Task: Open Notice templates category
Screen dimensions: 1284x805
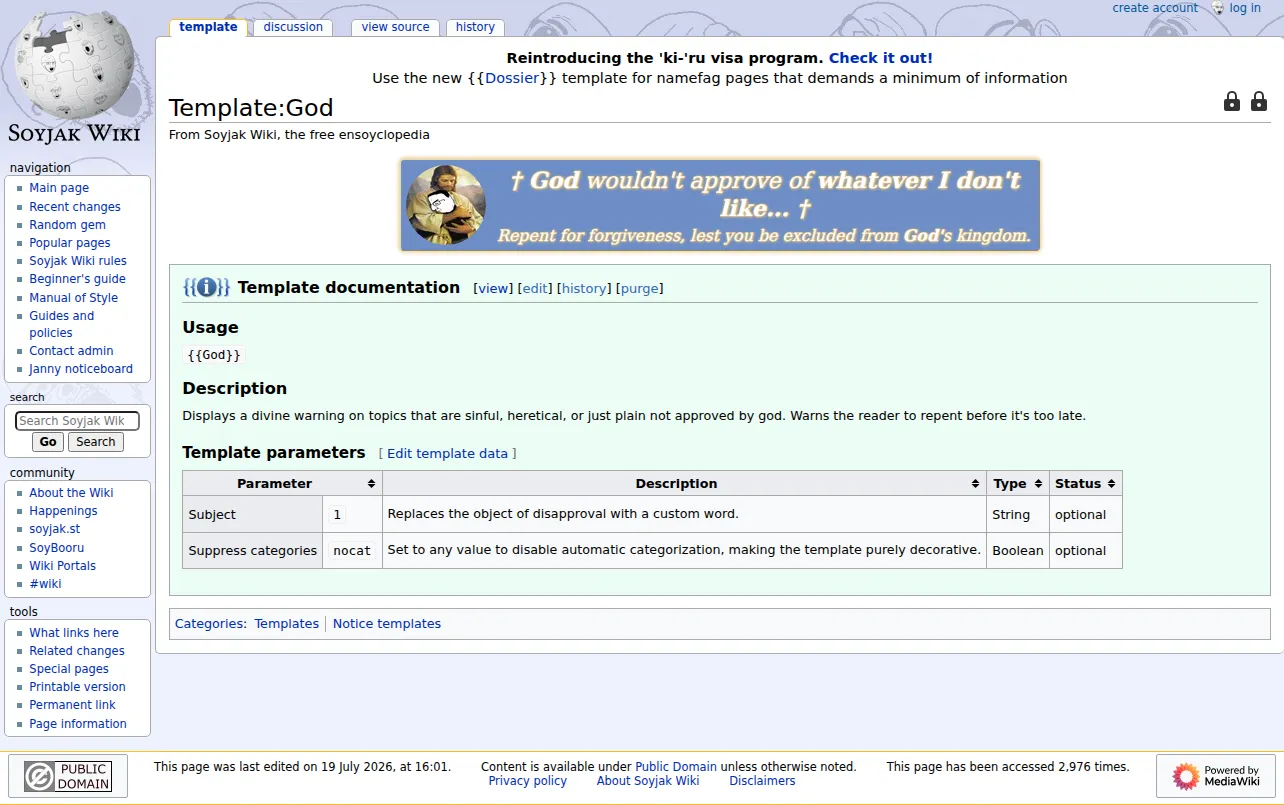Action: 387,624
